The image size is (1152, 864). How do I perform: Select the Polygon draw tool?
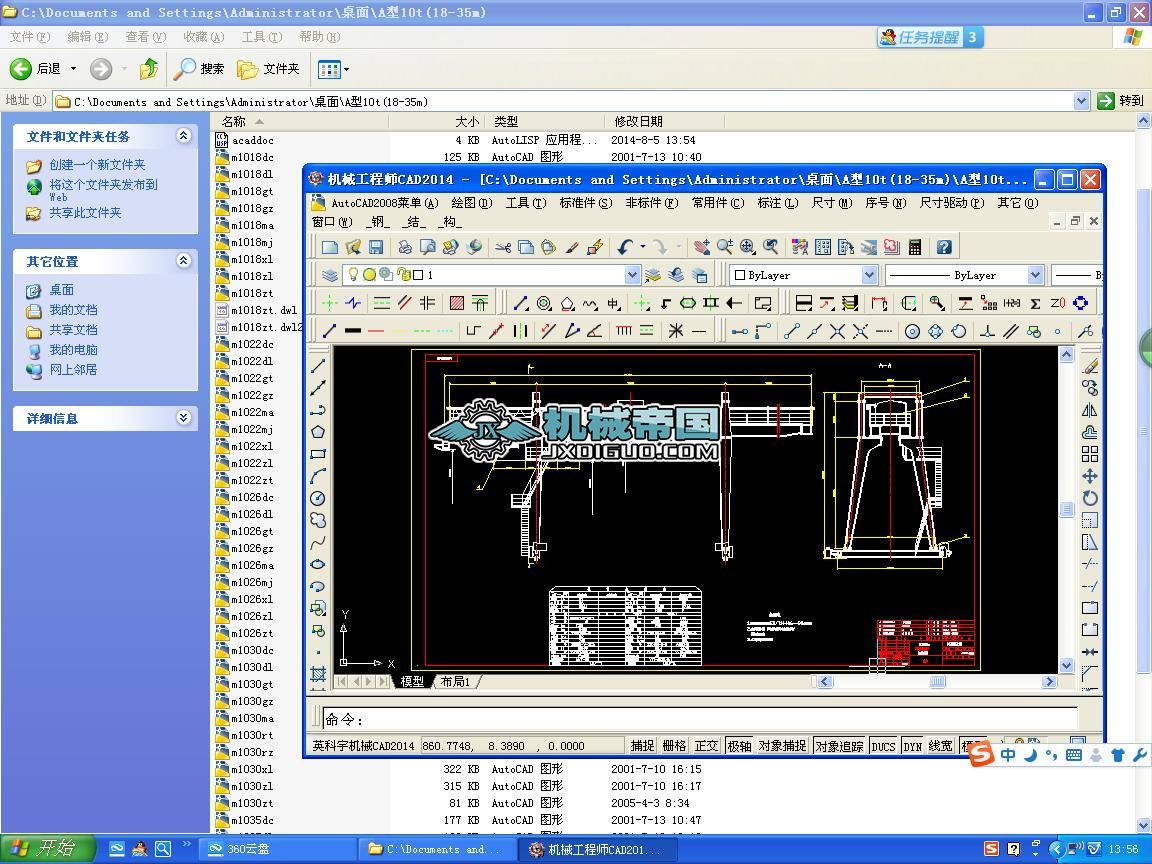pos(318,432)
